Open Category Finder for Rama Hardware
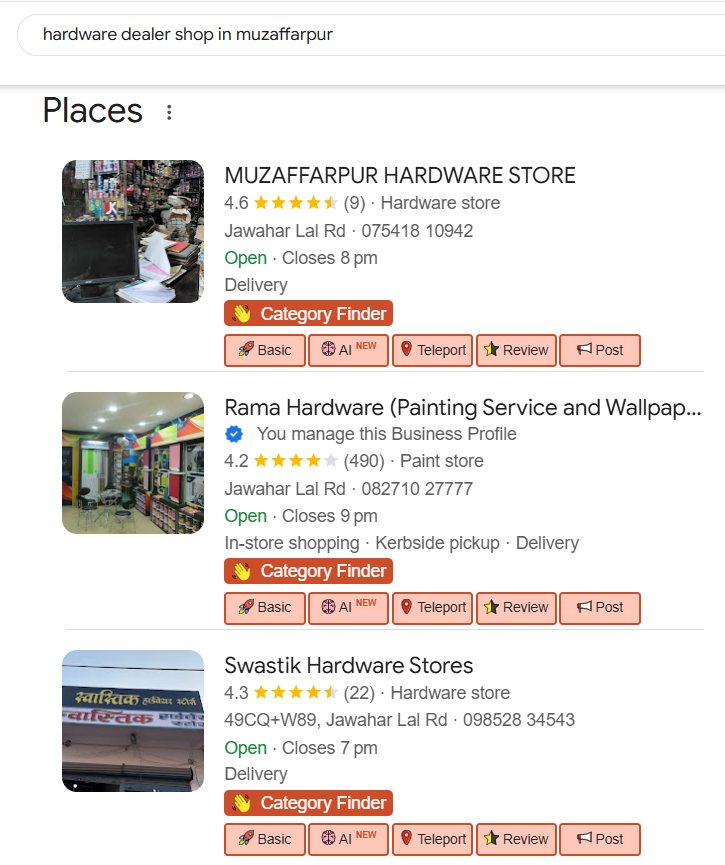This screenshot has height=865, width=725. pos(308,571)
